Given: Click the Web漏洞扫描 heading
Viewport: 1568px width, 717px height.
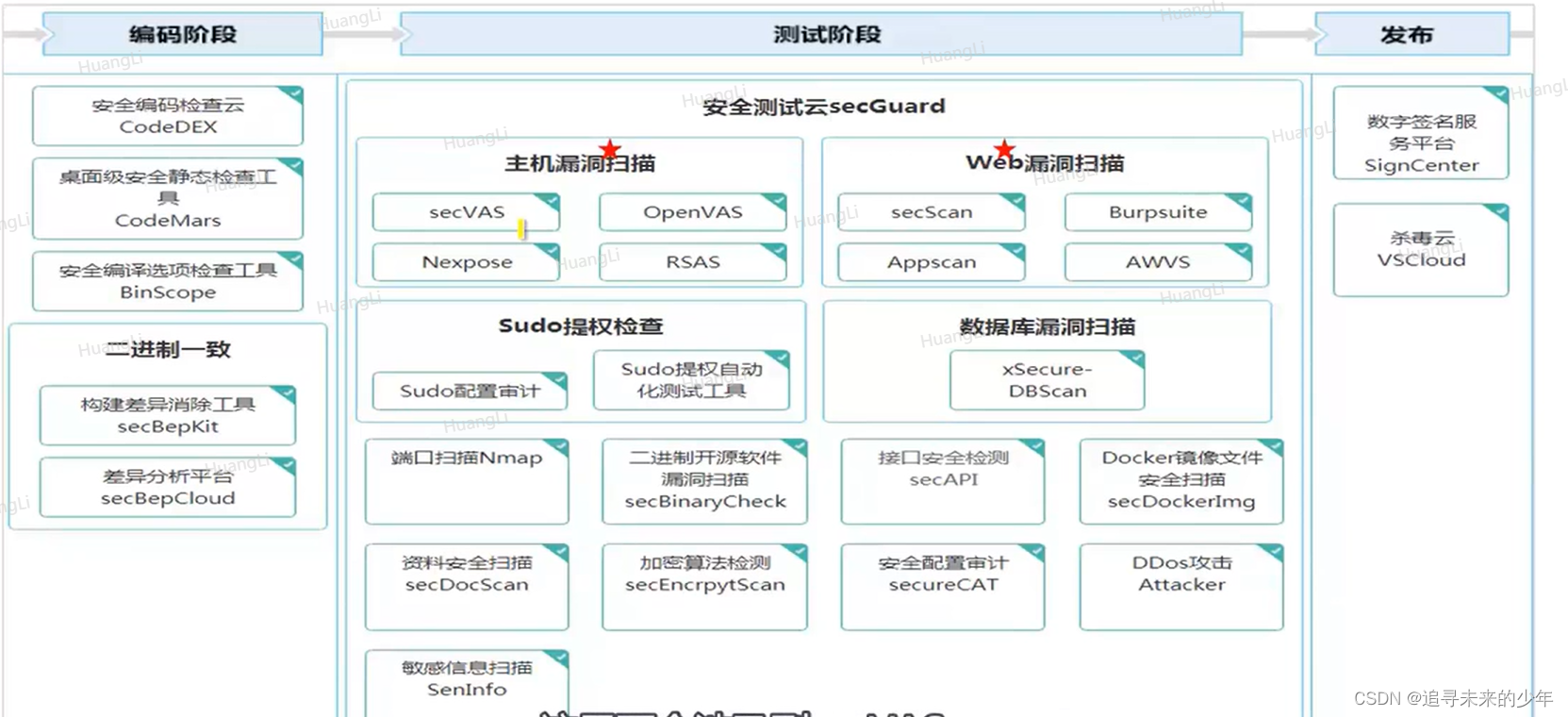Looking at the screenshot, I should click(1045, 163).
